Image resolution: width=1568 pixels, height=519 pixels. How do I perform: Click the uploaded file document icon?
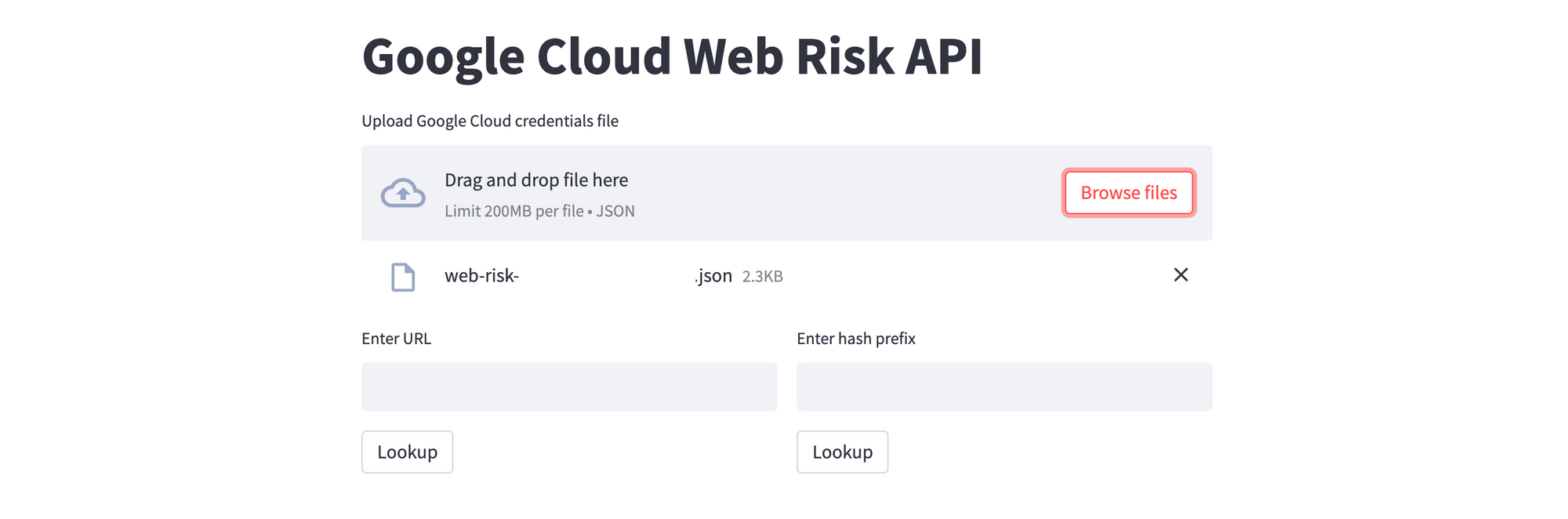[x=403, y=277]
